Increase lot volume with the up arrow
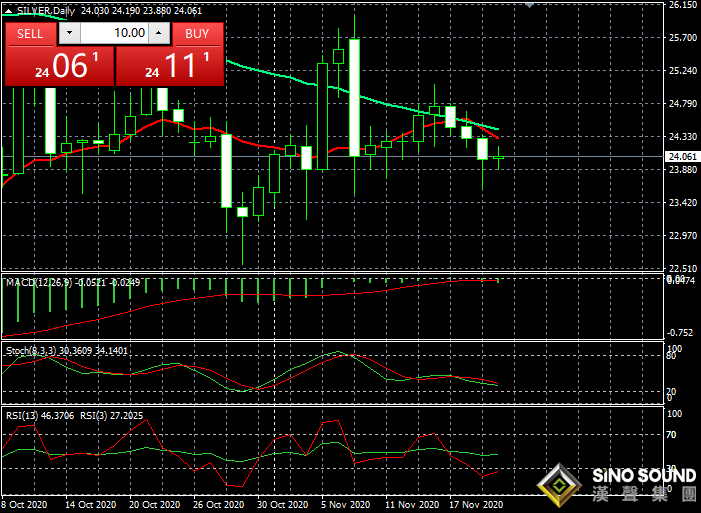Image resolution: width=701 pixels, height=513 pixels. 160,33
